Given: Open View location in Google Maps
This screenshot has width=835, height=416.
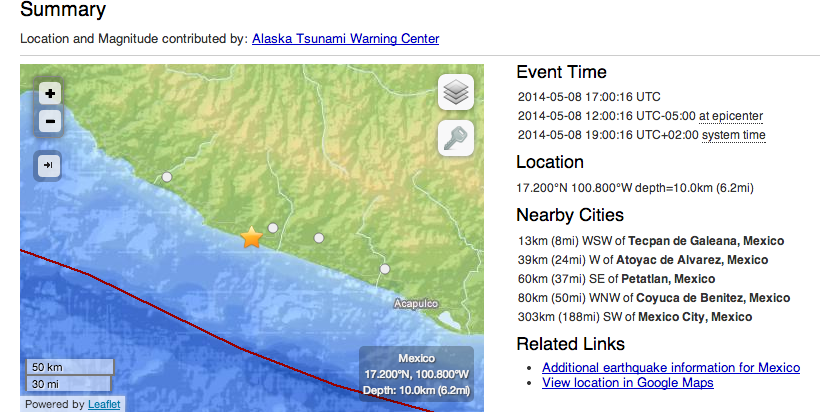Looking at the screenshot, I should [628, 383].
